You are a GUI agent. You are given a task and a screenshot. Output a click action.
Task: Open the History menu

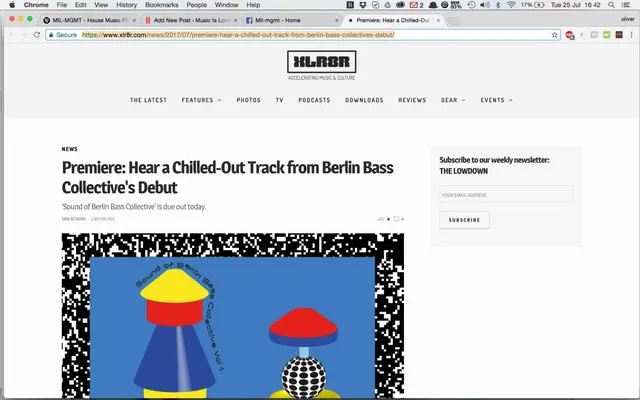pos(127,5)
